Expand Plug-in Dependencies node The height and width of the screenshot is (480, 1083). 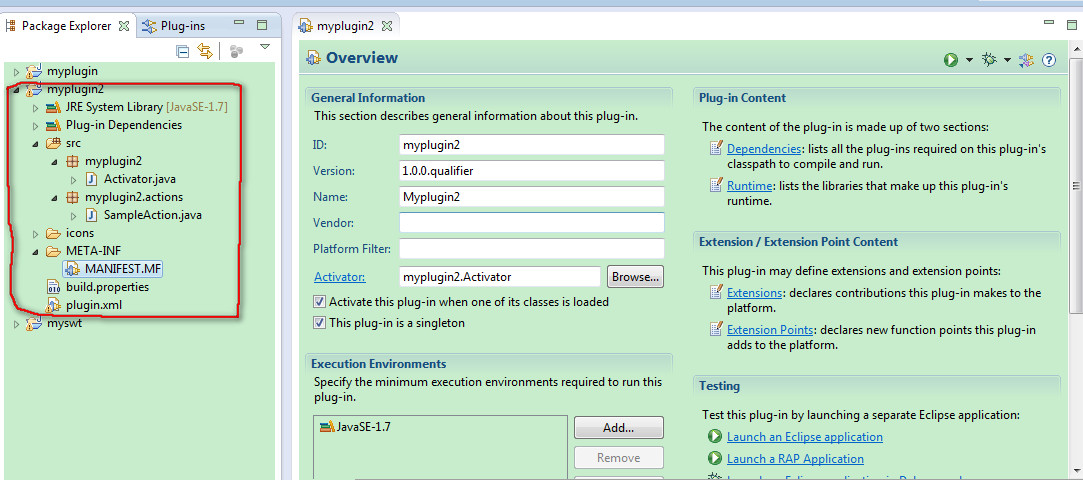(36, 126)
